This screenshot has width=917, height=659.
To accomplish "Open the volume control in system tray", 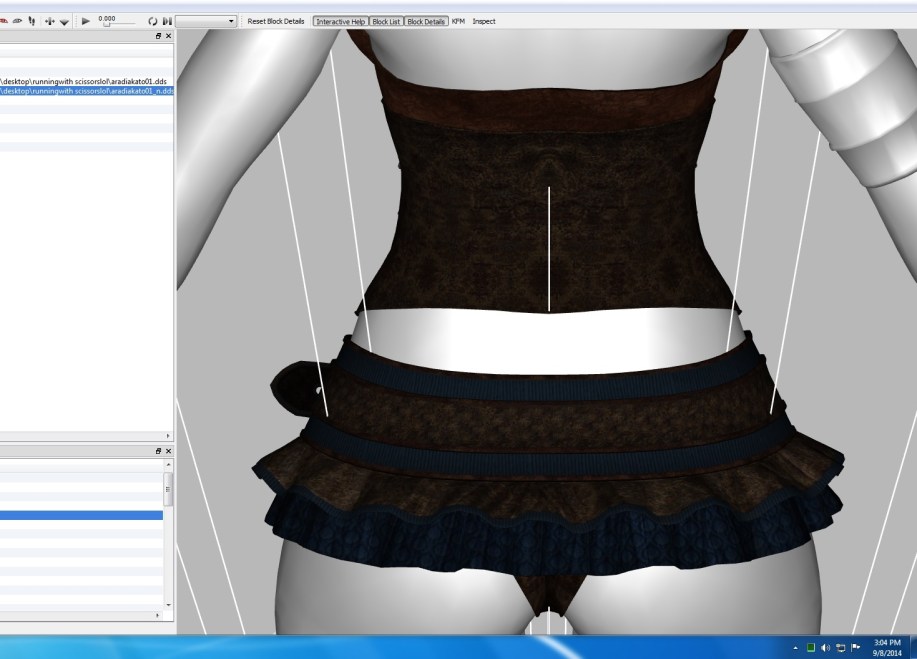I will pos(825,647).
